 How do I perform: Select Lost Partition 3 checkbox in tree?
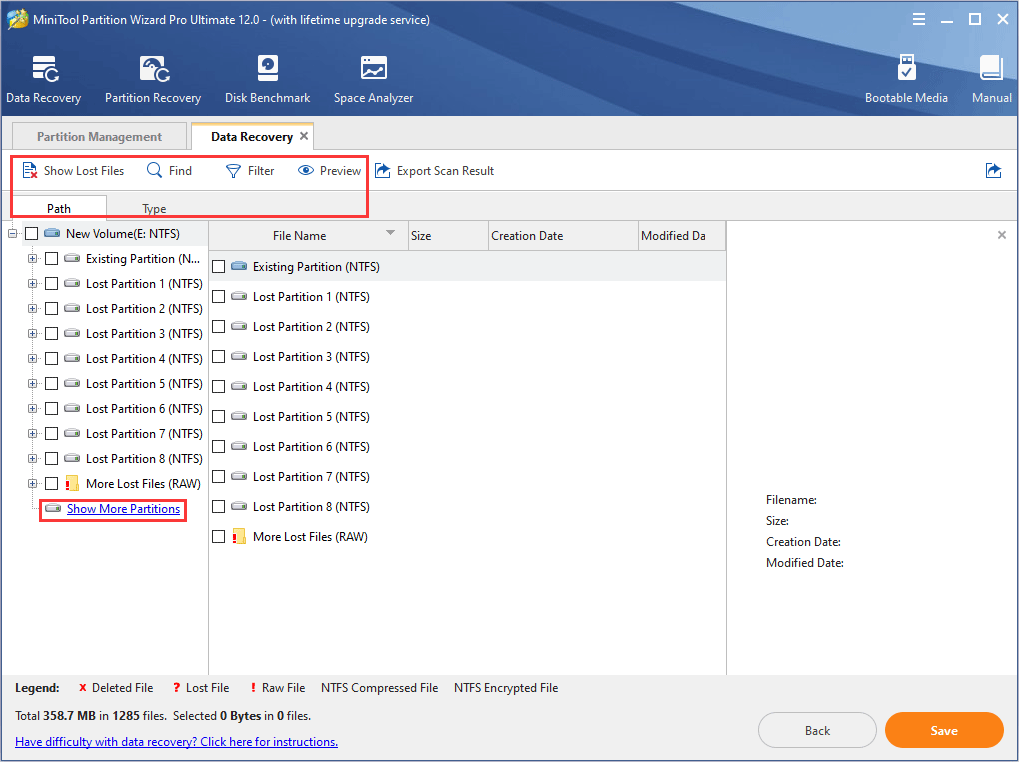tap(51, 334)
